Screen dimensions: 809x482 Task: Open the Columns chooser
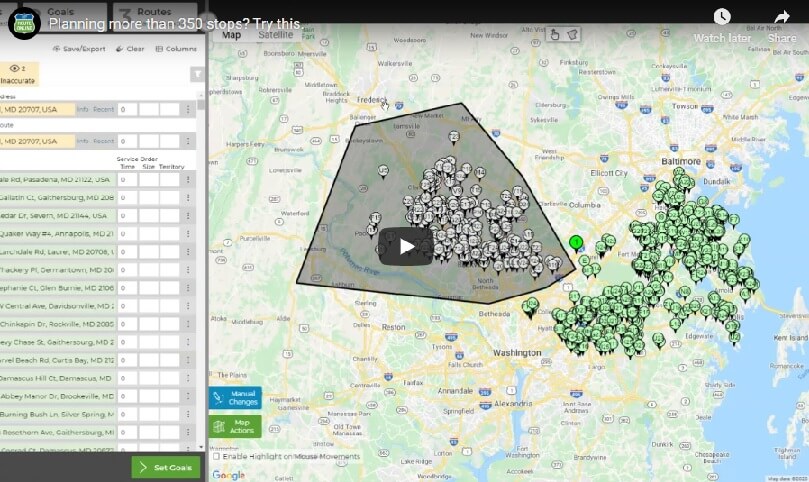176,49
